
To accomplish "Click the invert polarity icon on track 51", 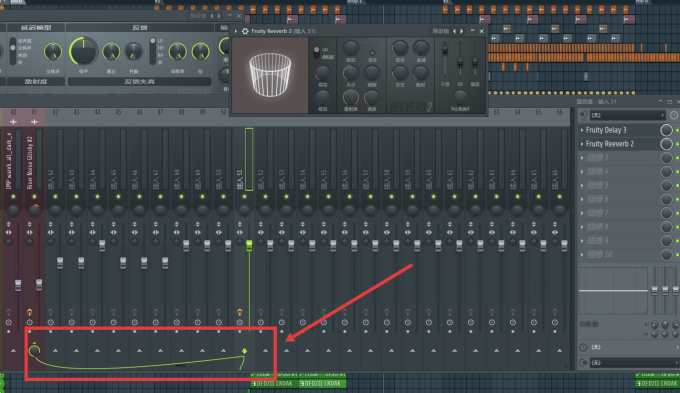I will pos(239,224).
